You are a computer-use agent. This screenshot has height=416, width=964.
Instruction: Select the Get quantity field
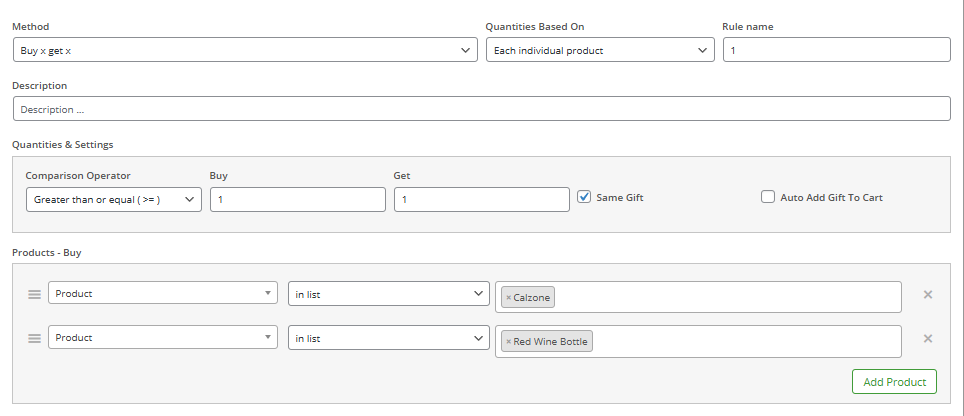coord(481,200)
